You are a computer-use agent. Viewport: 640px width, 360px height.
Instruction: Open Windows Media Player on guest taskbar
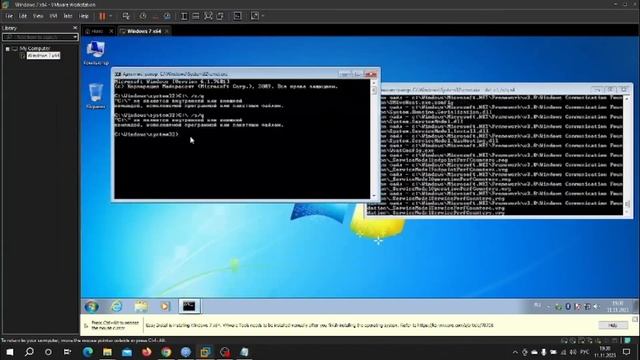[x=165, y=306]
